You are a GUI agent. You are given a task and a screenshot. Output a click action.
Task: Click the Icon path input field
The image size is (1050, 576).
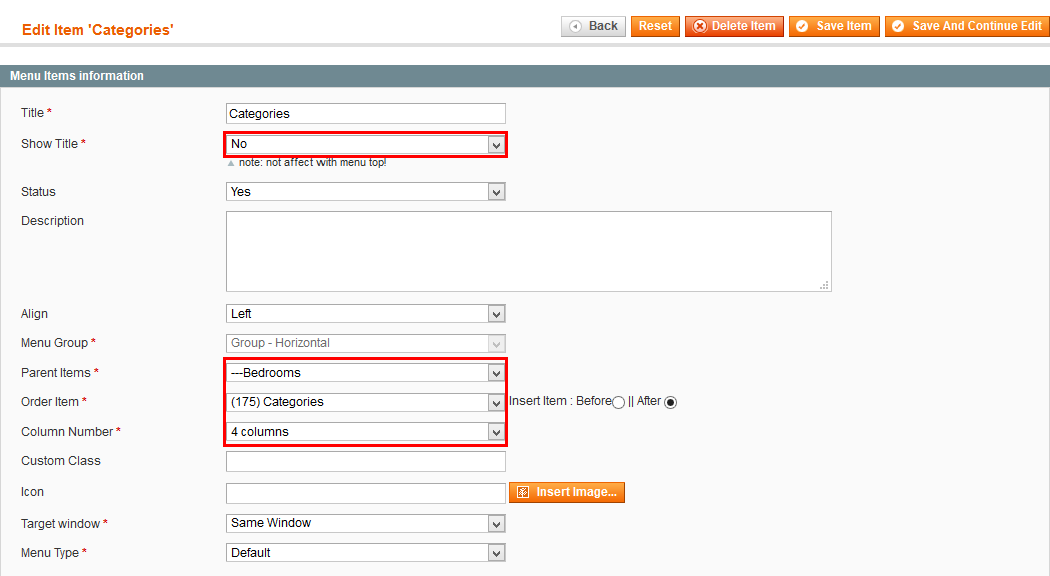click(366, 493)
